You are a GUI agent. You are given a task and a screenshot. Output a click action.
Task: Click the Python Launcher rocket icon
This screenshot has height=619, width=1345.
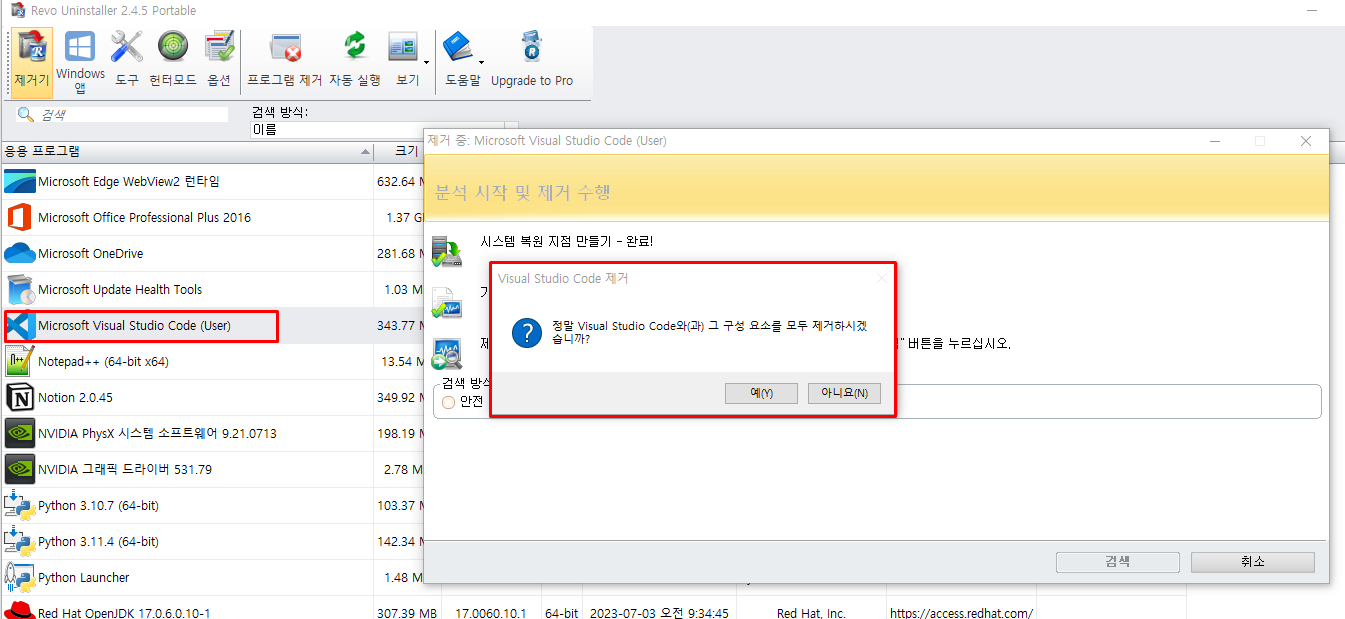coord(19,577)
